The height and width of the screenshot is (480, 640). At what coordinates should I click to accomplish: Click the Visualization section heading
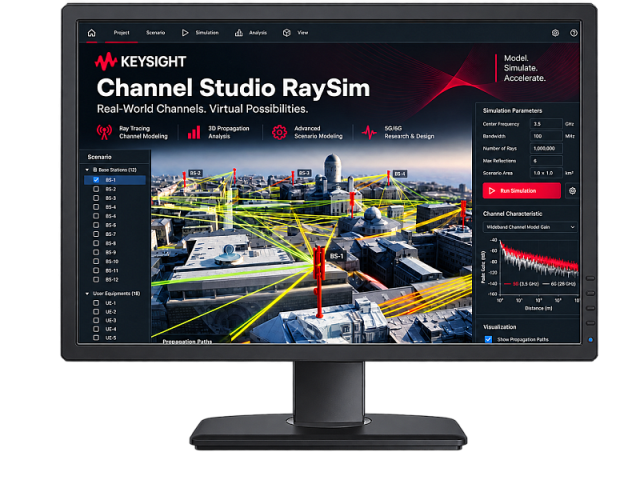click(500, 327)
